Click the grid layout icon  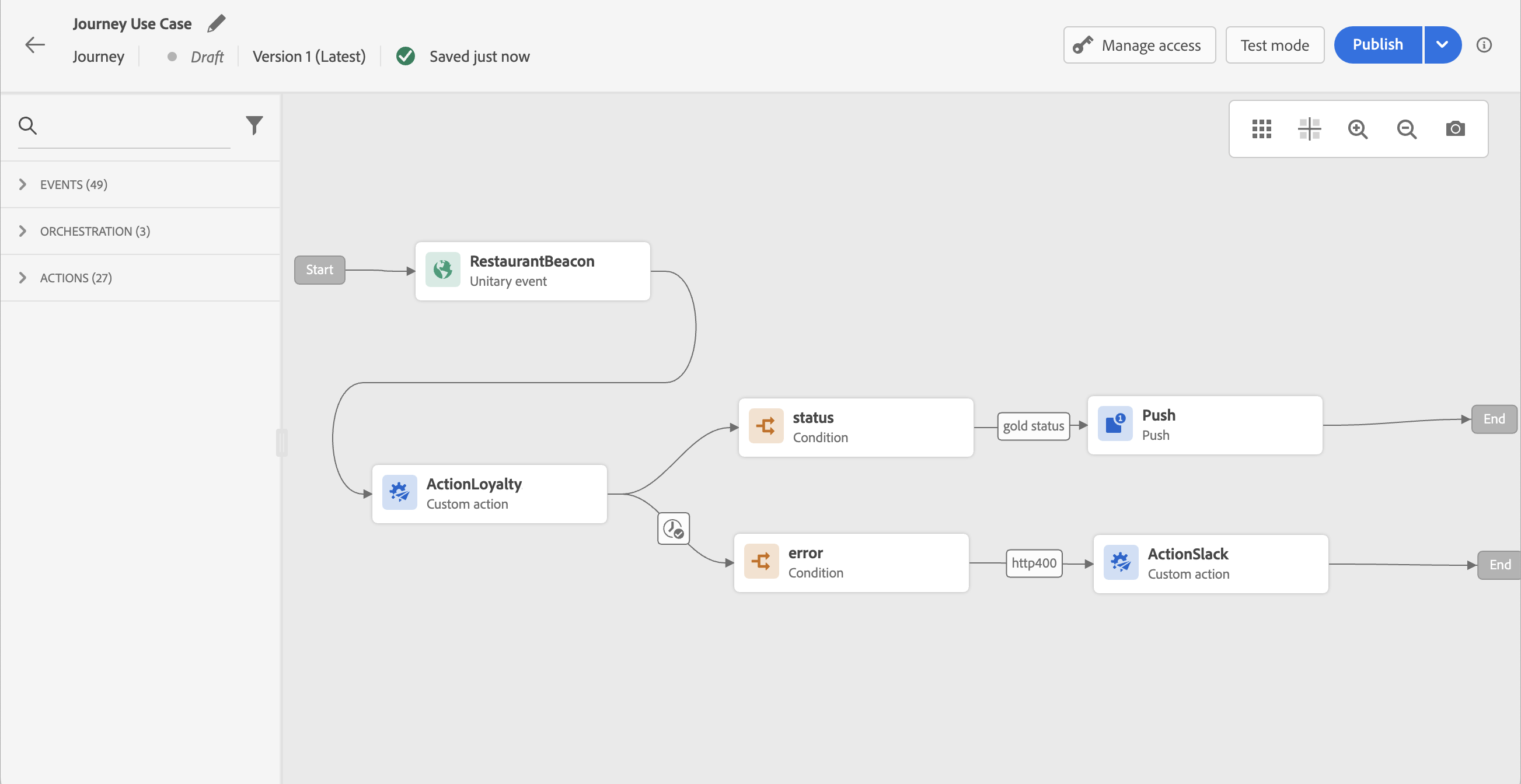[x=1261, y=128]
